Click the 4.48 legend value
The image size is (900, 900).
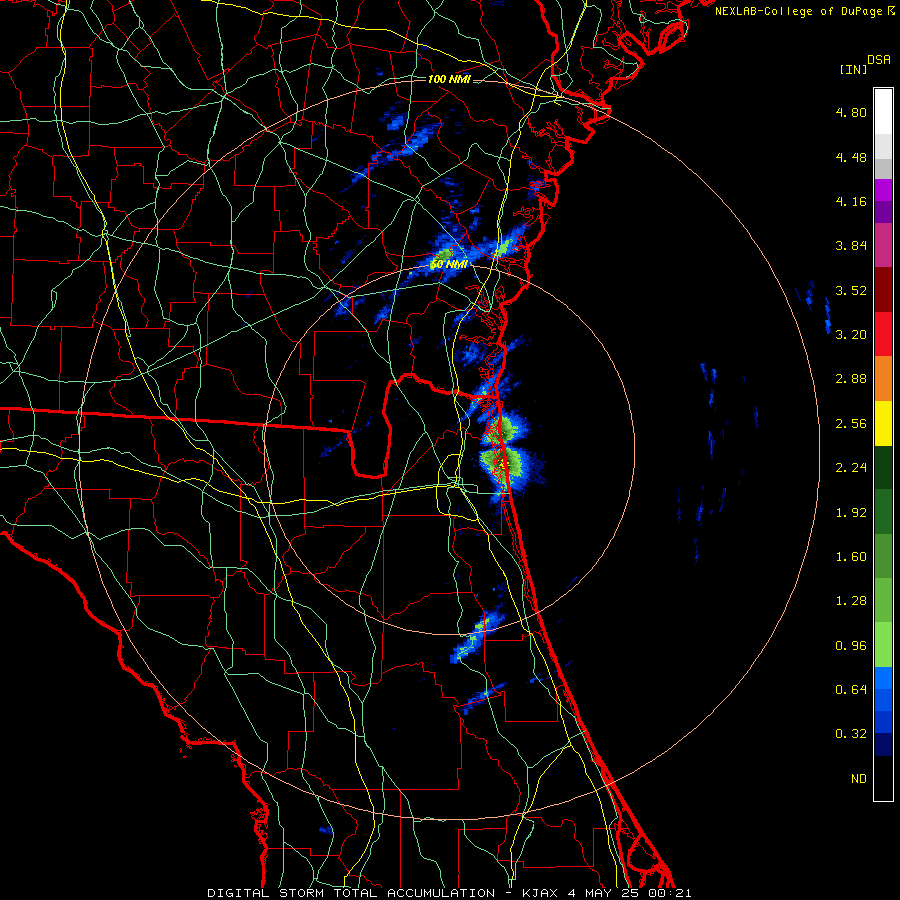pyautogui.click(x=851, y=157)
